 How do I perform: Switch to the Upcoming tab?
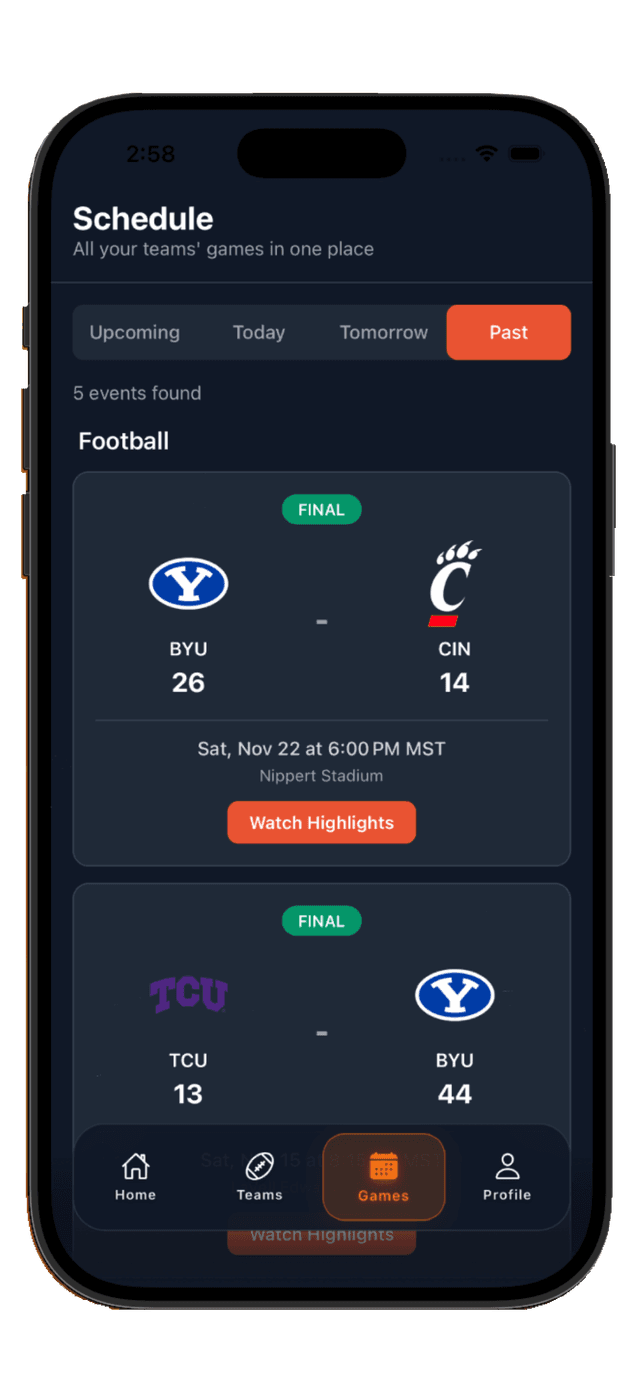tap(134, 332)
